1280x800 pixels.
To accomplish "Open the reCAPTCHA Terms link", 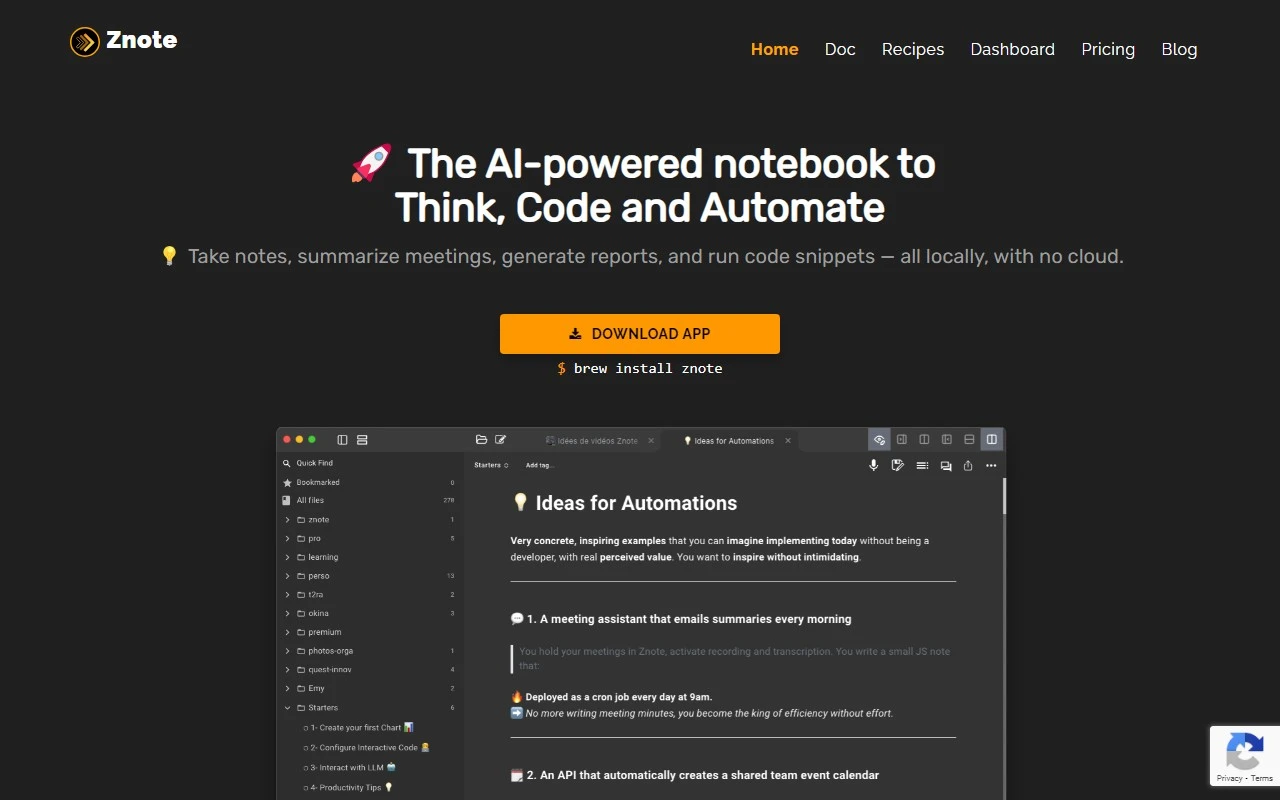I will click(1262, 778).
